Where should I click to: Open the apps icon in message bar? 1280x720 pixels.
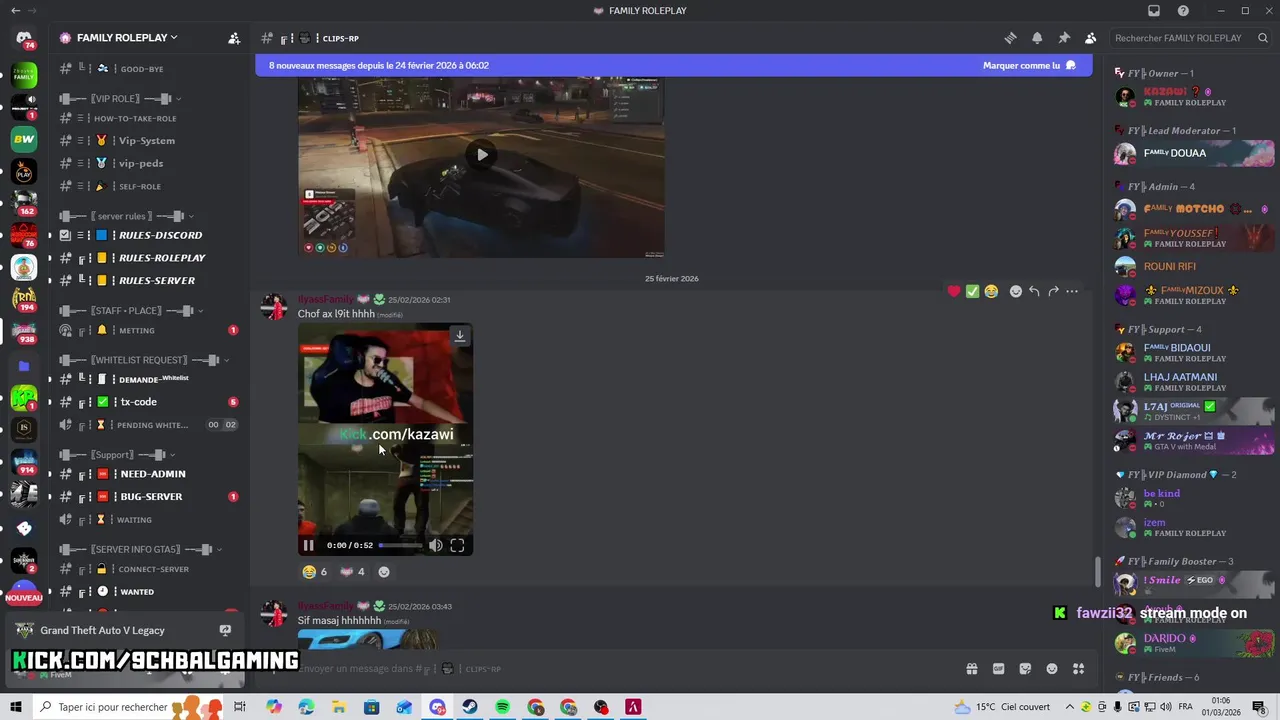[x=1078, y=669]
